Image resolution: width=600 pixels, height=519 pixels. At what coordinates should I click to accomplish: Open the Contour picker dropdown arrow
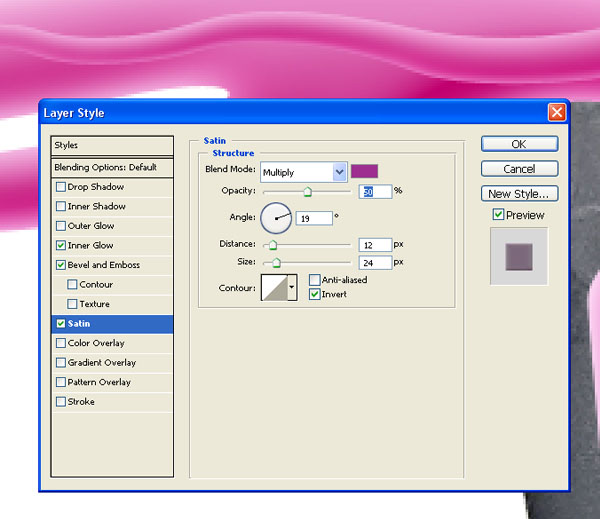(x=292, y=287)
